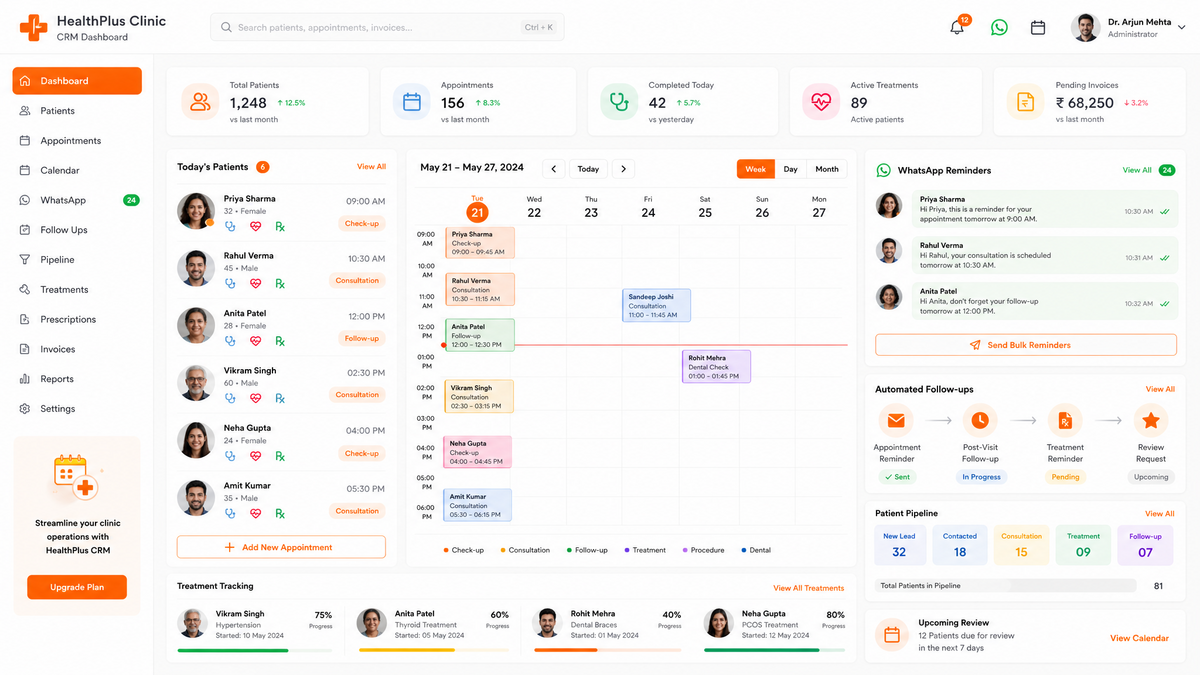Open WhatsApp in the sidebar
Screen dimensions: 1200x675
click(x=77, y=200)
